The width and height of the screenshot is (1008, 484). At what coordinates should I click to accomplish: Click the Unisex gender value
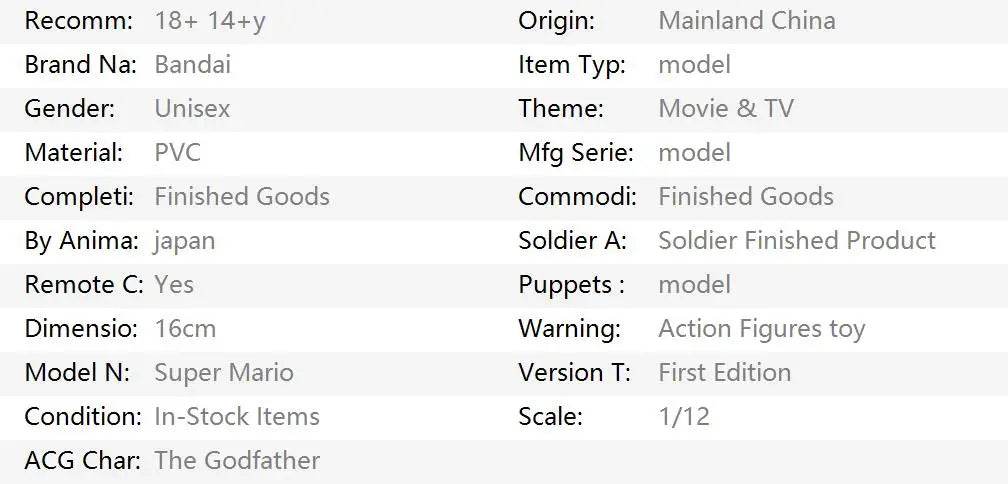click(192, 109)
